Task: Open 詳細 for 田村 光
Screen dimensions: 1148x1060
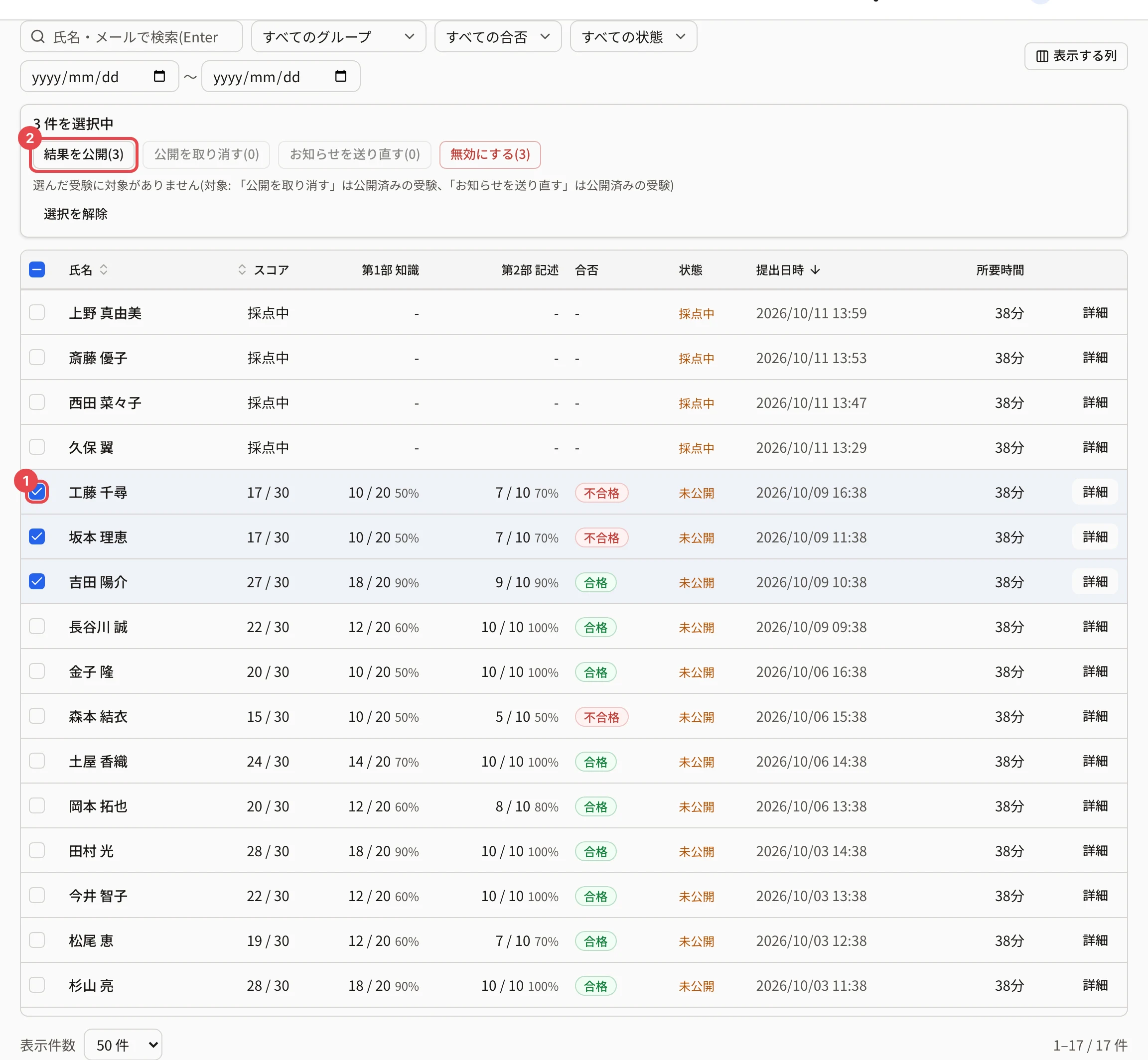Action: click(x=1095, y=851)
